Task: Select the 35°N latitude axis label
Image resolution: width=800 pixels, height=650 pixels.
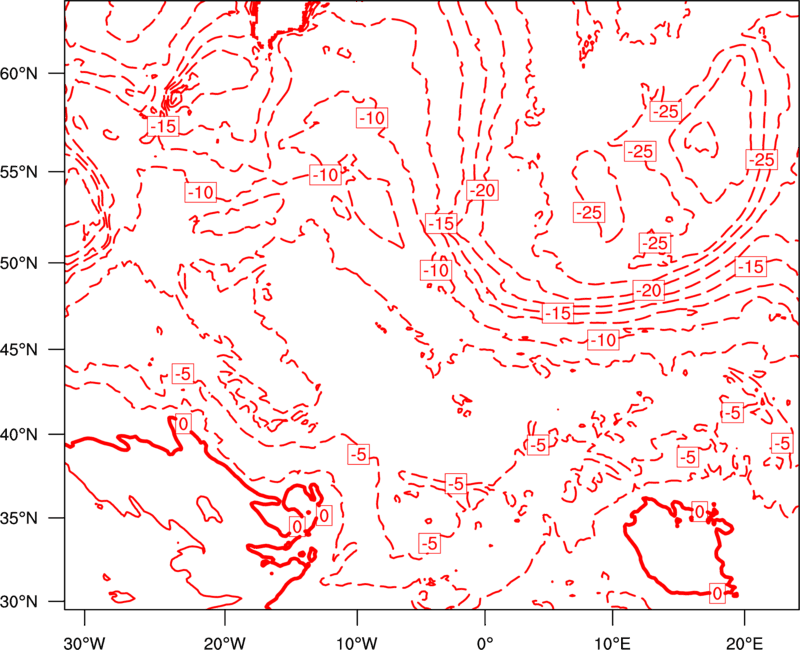Action: (x=19, y=518)
